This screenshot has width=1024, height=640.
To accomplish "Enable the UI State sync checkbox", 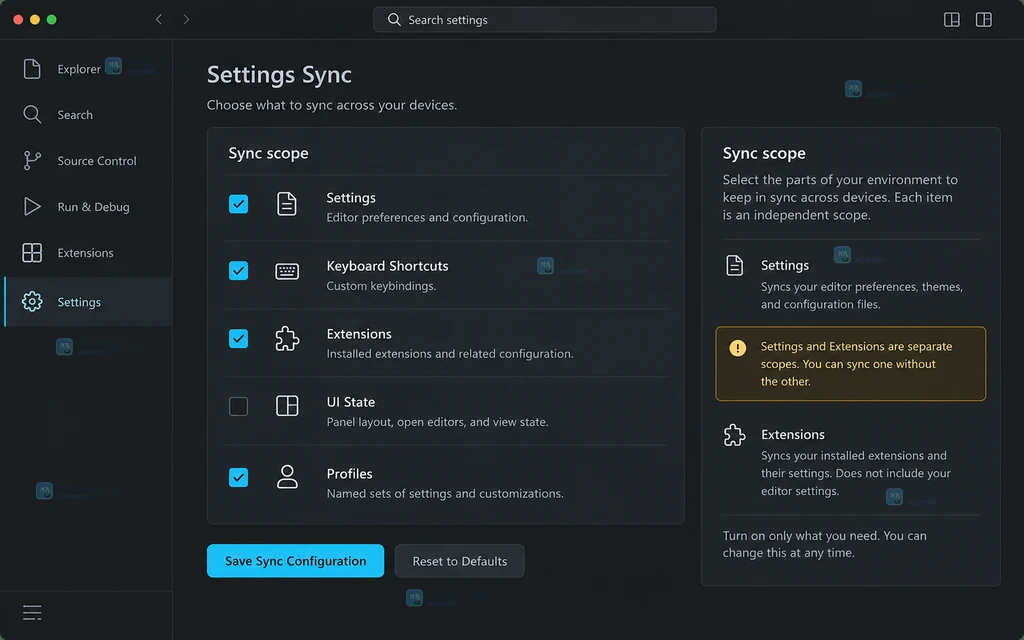I will [x=238, y=406].
